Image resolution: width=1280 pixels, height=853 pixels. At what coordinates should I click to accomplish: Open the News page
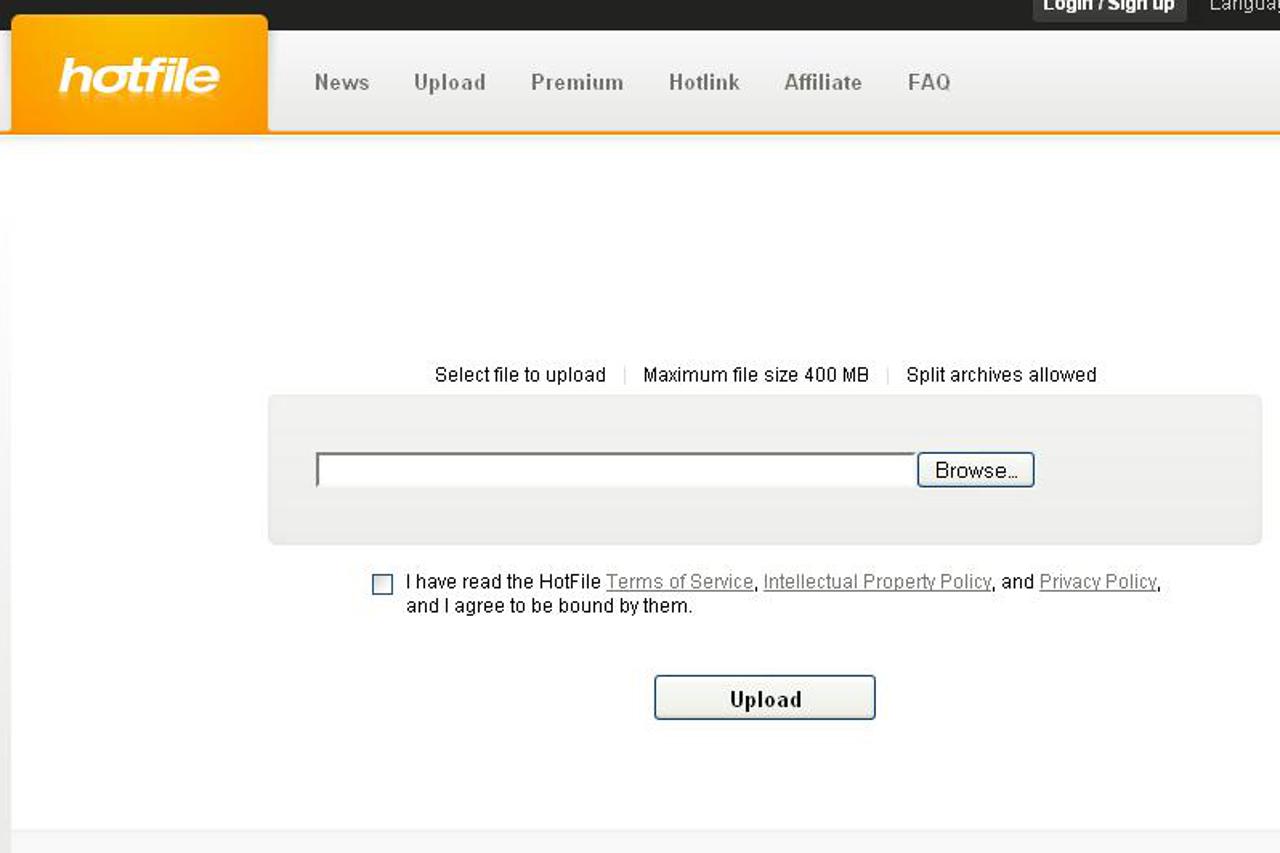pyautogui.click(x=342, y=82)
